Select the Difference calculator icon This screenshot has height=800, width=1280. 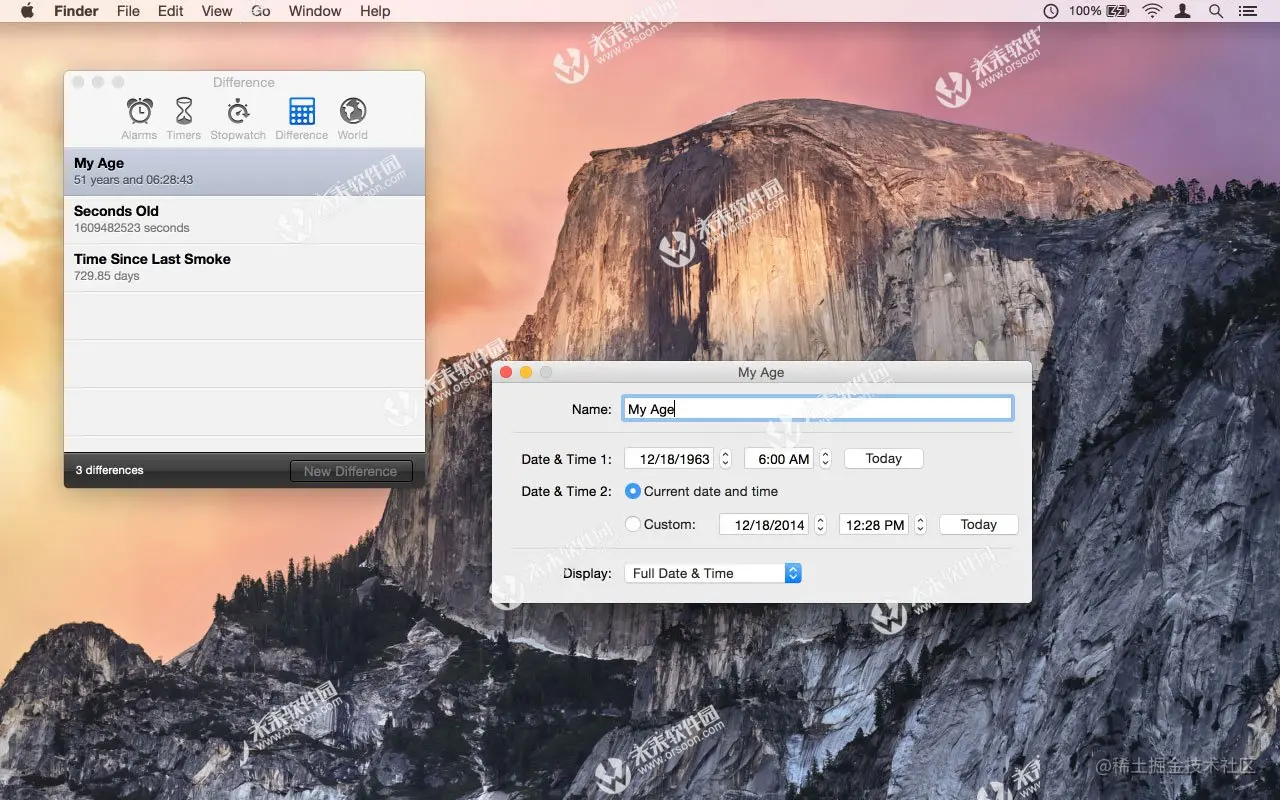tap(301, 111)
